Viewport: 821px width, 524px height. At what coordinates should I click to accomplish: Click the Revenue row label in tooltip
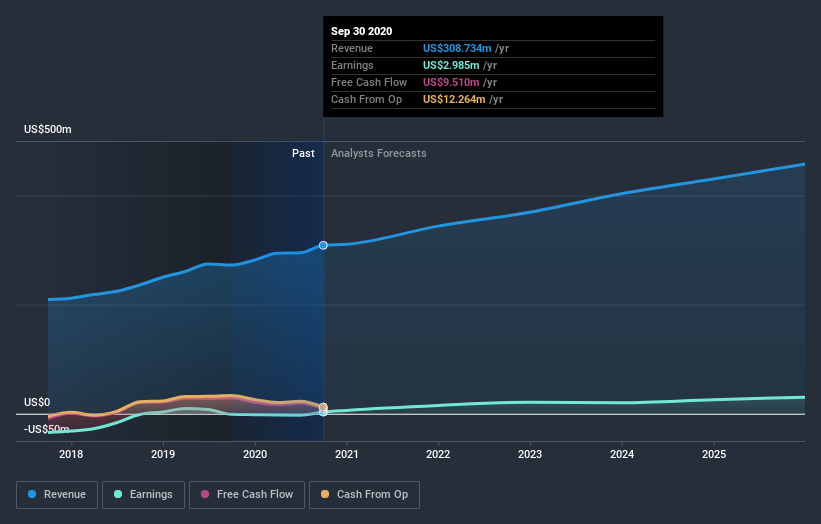352,48
